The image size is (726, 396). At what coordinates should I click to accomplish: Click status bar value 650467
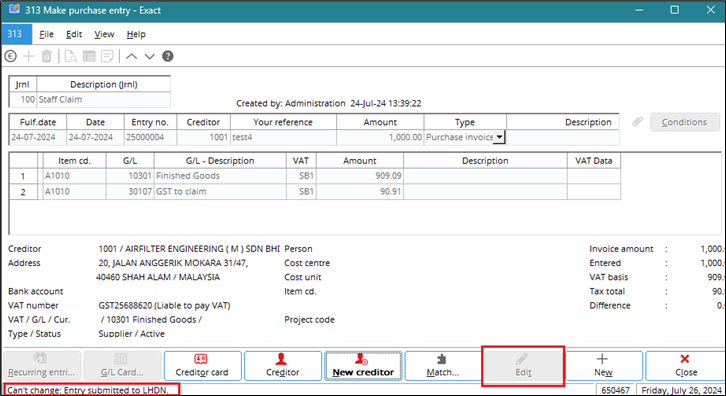(x=615, y=390)
